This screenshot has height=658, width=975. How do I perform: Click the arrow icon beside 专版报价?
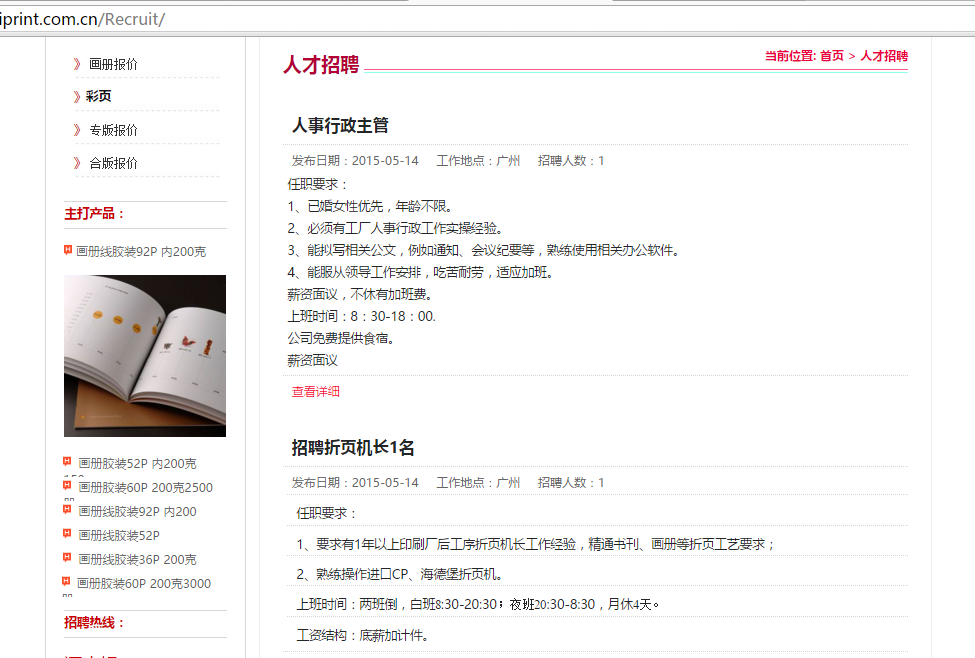click(77, 130)
